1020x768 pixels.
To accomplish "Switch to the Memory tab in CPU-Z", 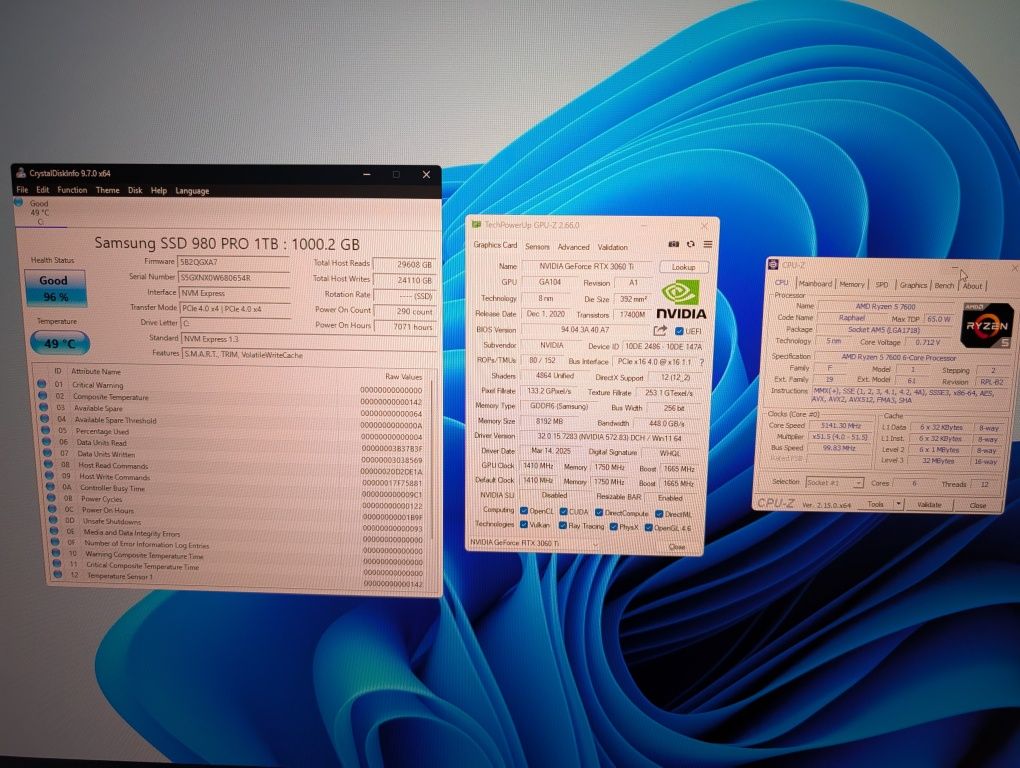I will click(852, 284).
